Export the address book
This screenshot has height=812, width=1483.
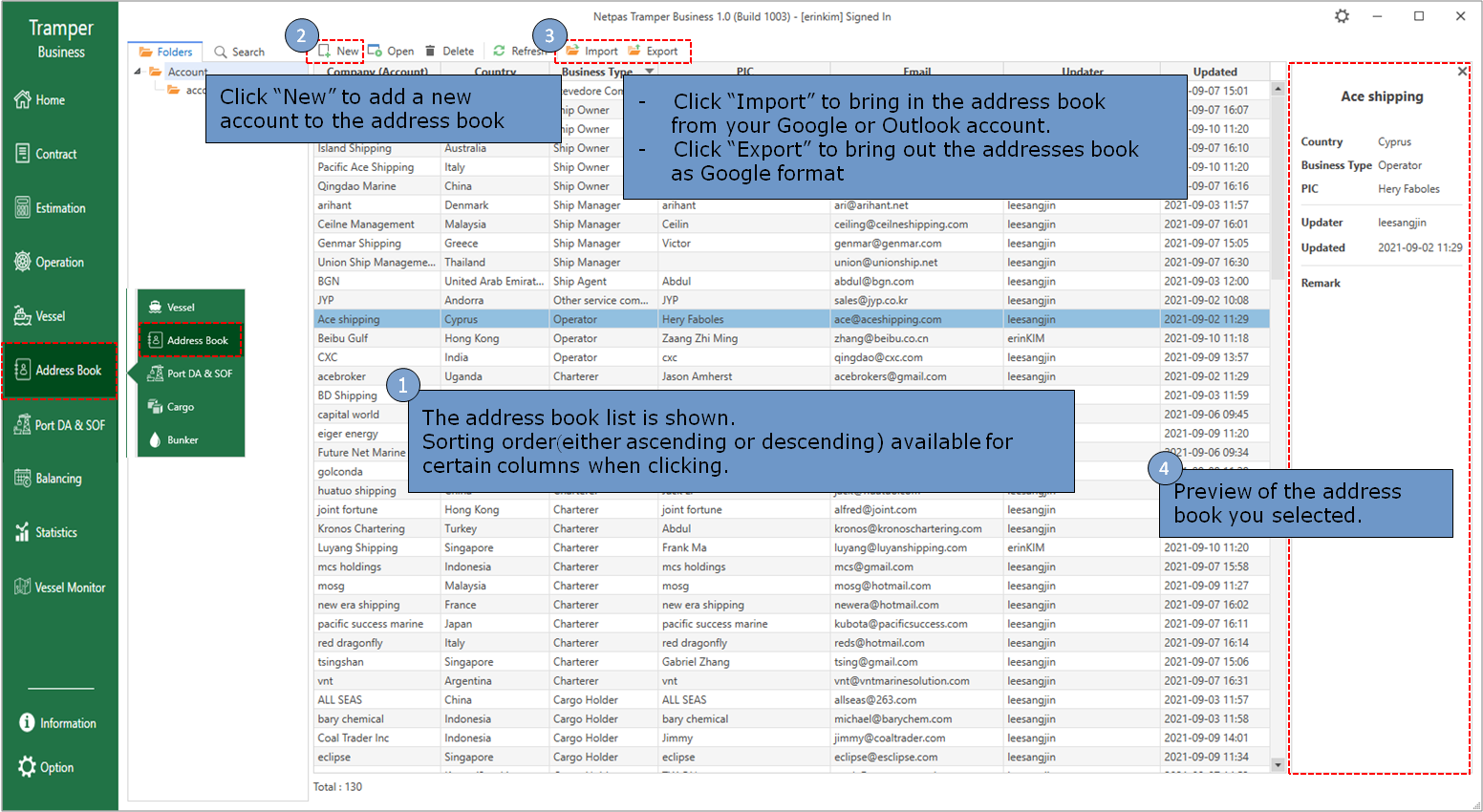[x=654, y=52]
